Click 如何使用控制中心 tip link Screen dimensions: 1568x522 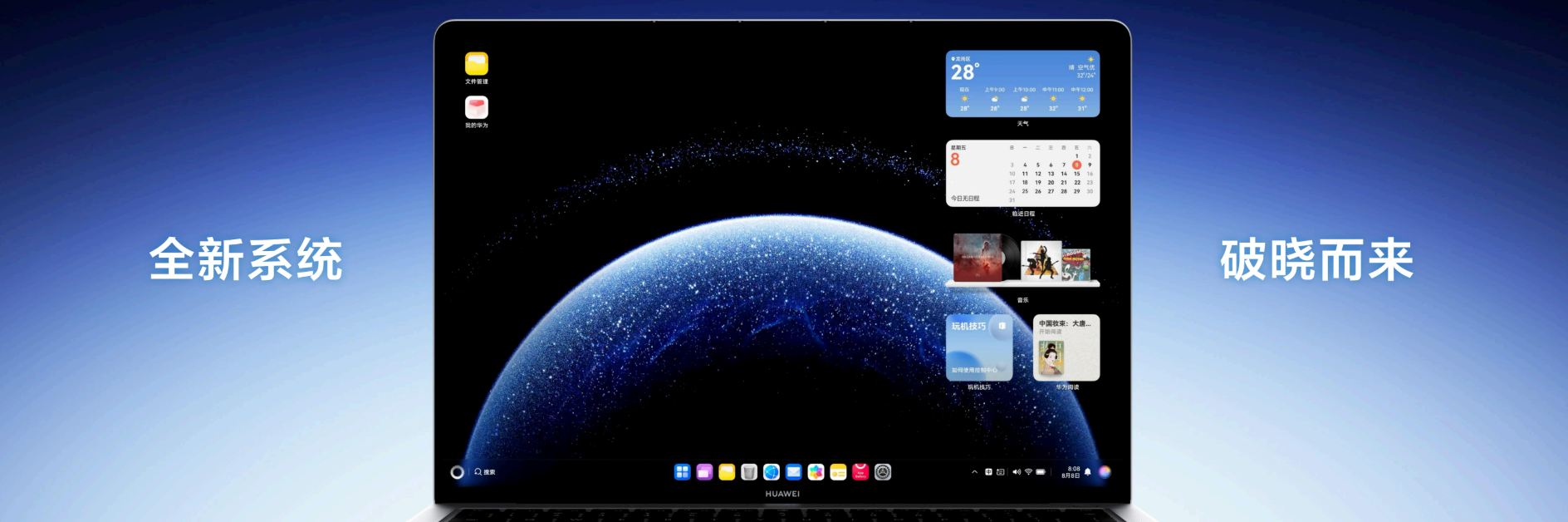click(975, 371)
